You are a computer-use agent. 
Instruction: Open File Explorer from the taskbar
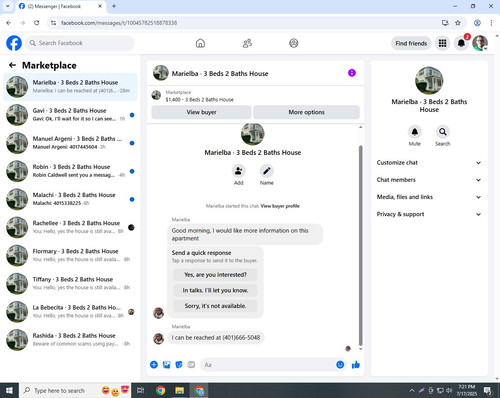(x=180, y=390)
